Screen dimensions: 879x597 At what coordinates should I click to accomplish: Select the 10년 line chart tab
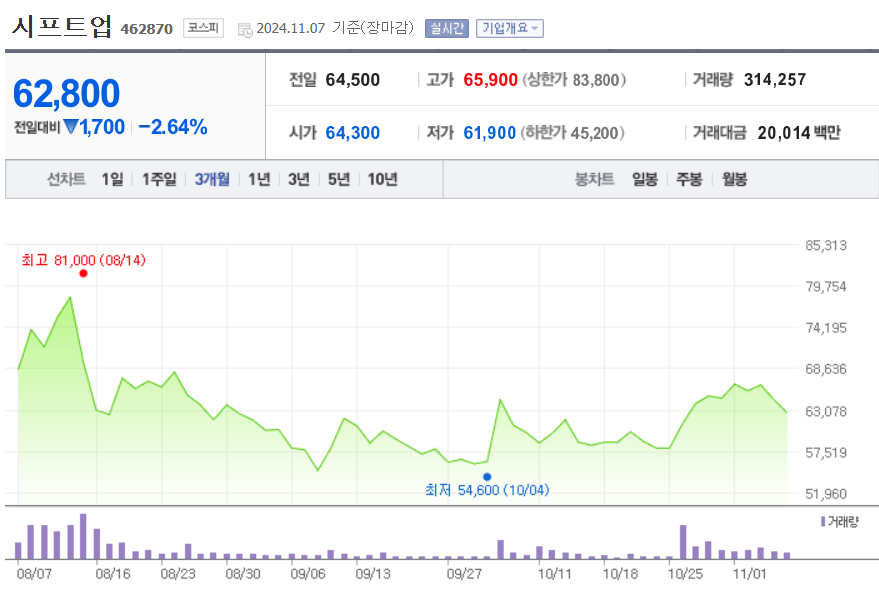click(382, 179)
